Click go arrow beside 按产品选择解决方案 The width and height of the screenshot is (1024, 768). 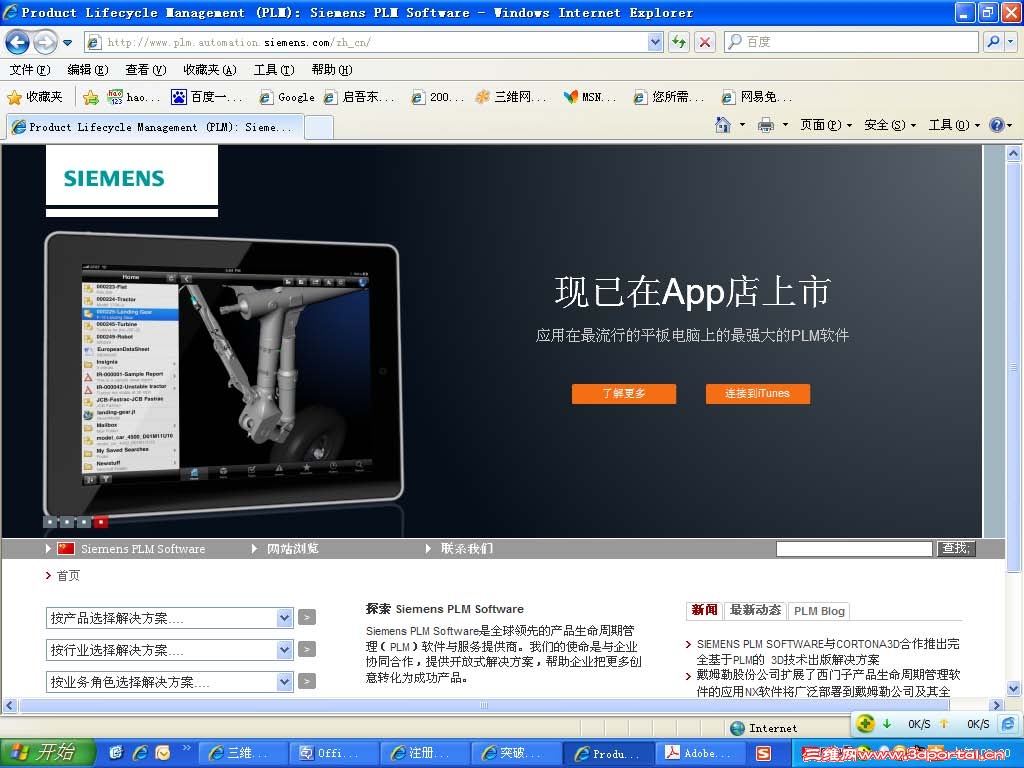pos(307,617)
